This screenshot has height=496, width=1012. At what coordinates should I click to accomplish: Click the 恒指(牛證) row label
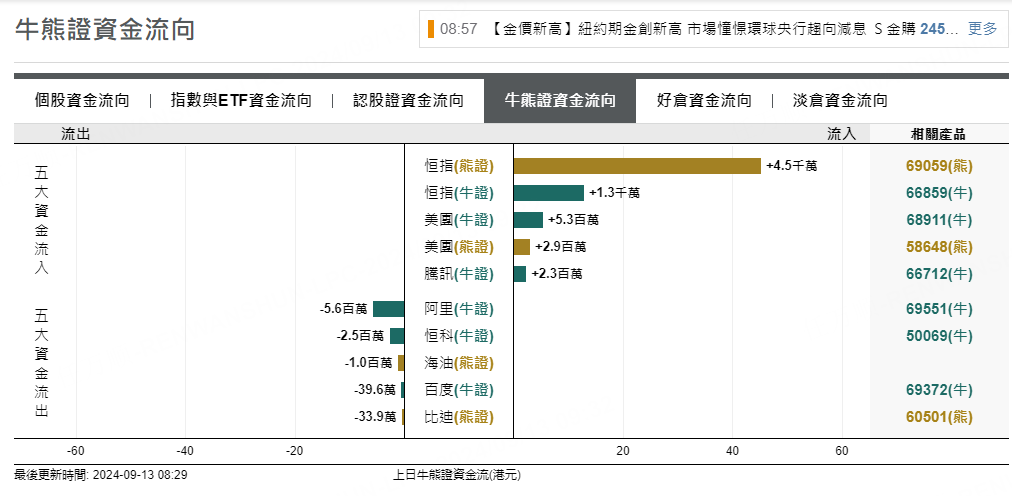click(458, 193)
